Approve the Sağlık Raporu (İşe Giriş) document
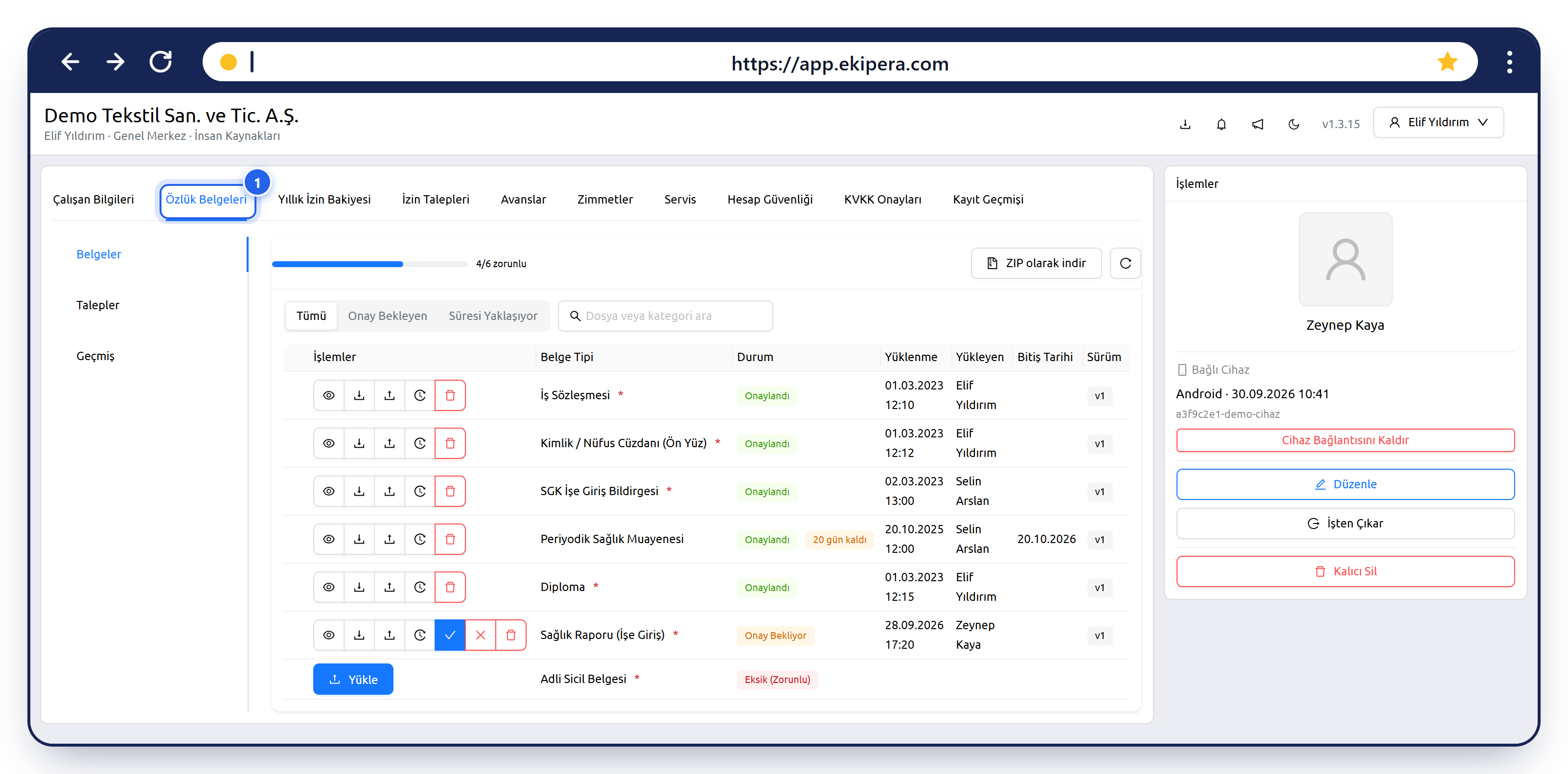 point(450,635)
